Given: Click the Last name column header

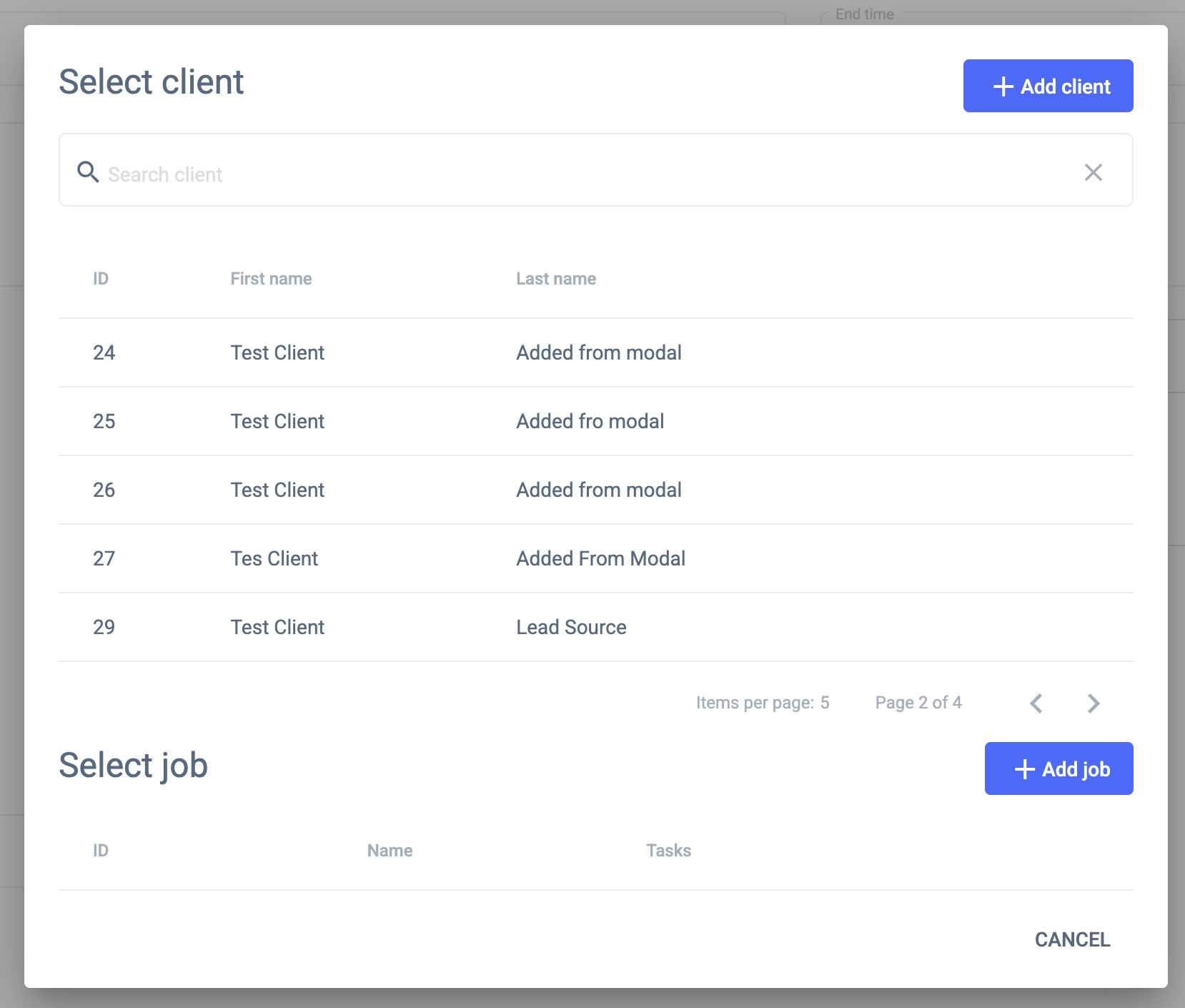Looking at the screenshot, I should pos(556,279).
